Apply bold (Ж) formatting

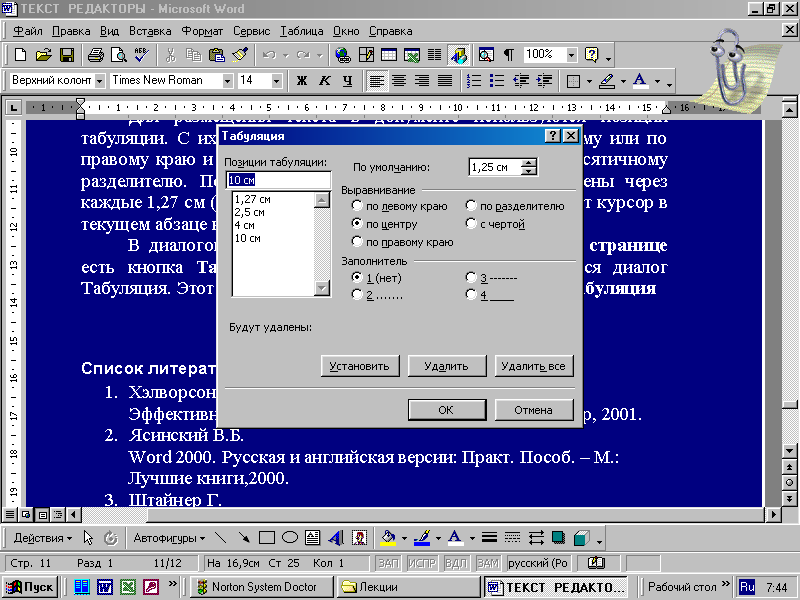coord(302,81)
